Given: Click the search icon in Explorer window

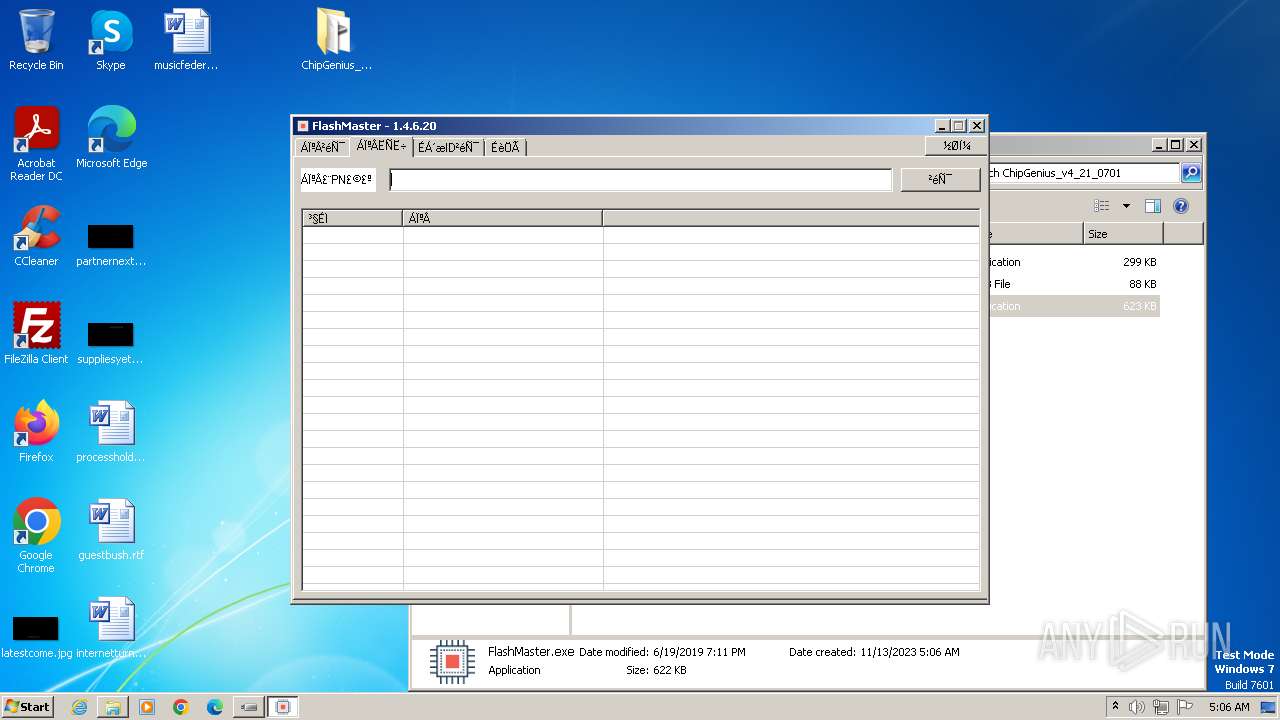Looking at the screenshot, I should [x=1190, y=173].
